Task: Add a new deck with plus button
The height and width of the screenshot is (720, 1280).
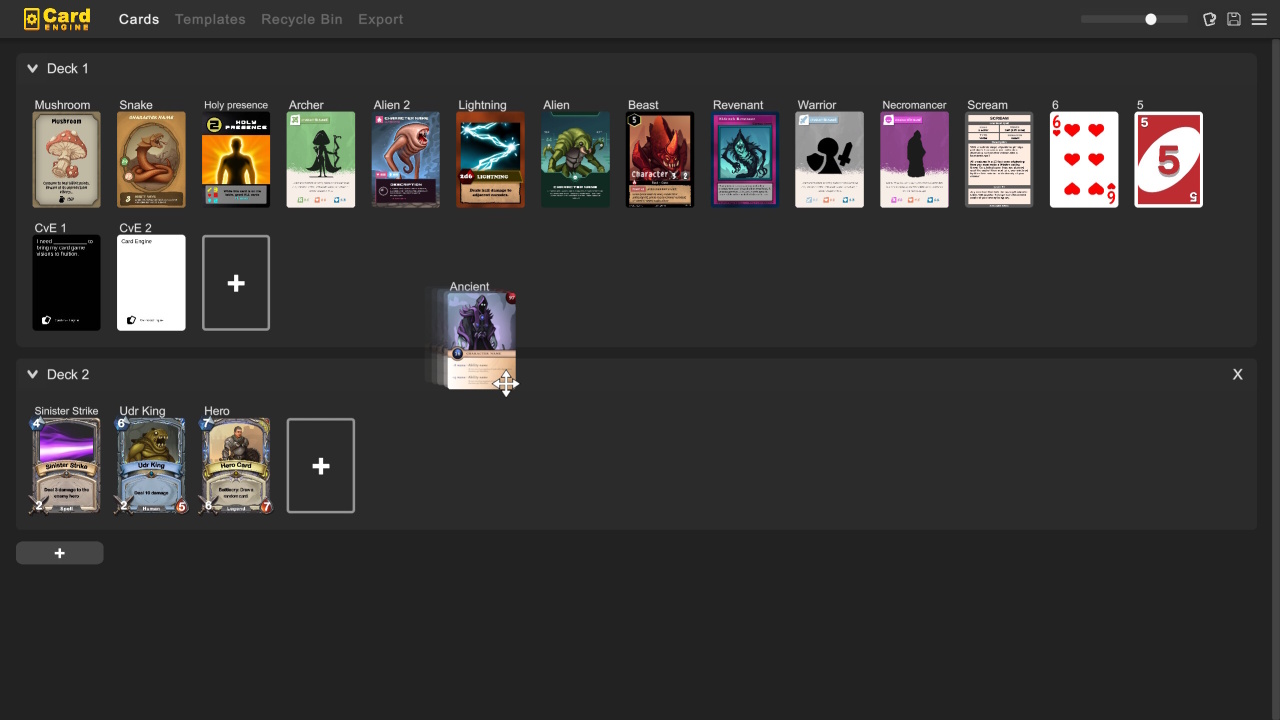Action: point(60,553)
